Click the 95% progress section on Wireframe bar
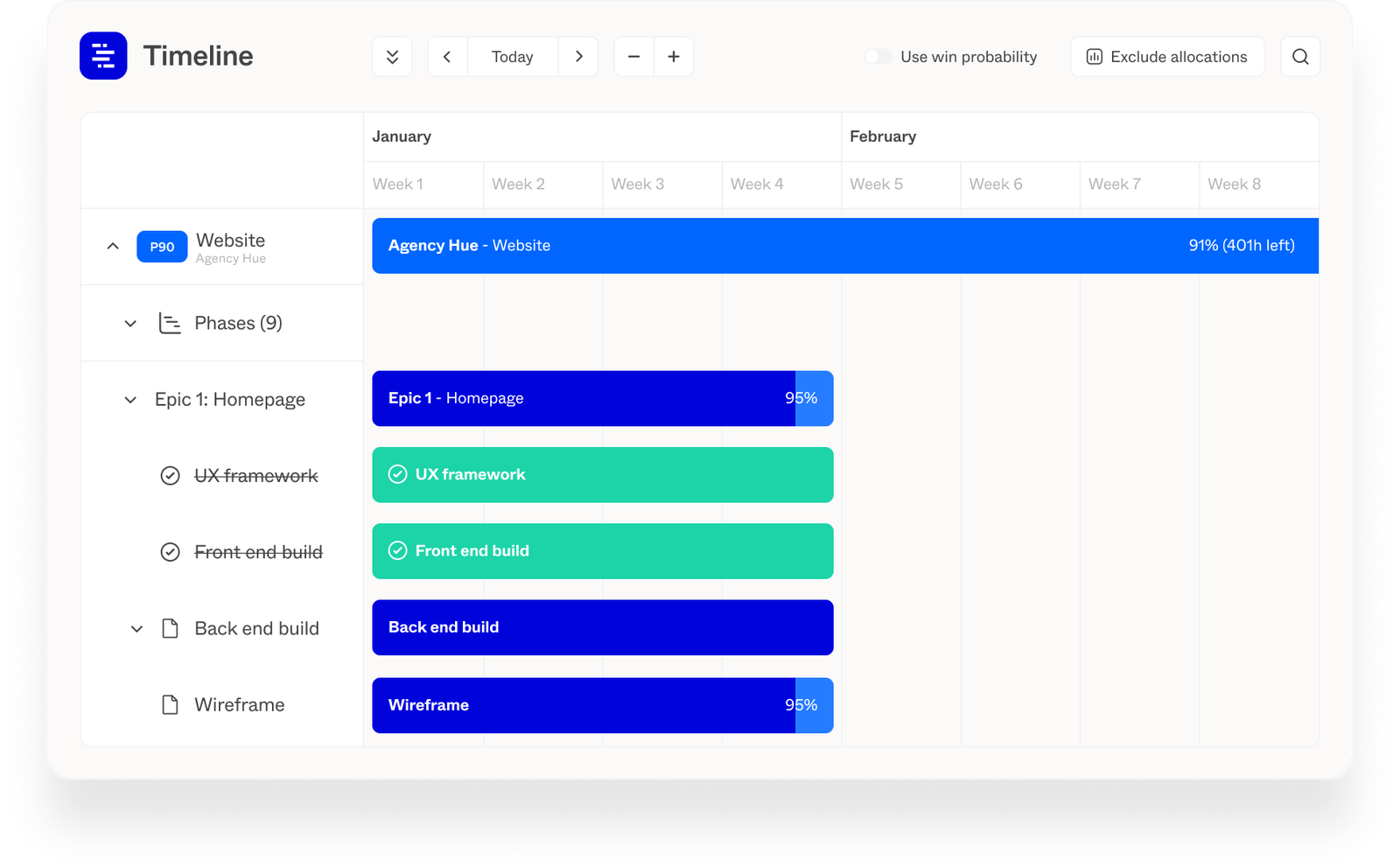The width and height of the screenshot is (1400, 867). [x=814, y=705]
